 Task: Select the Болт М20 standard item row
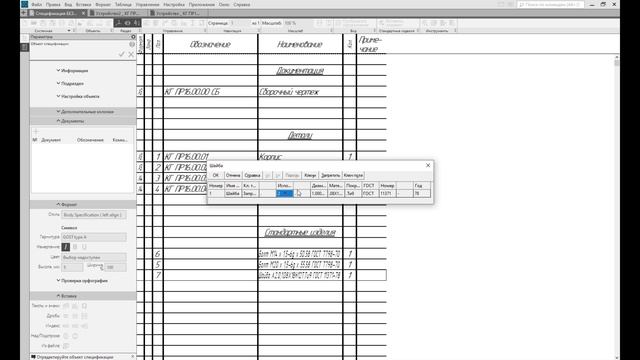[x=300, y=264]
